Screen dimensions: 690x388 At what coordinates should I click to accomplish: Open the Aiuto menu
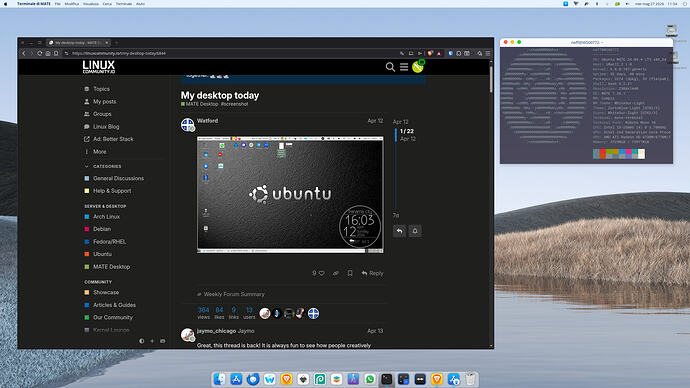(x=140, y=4)
